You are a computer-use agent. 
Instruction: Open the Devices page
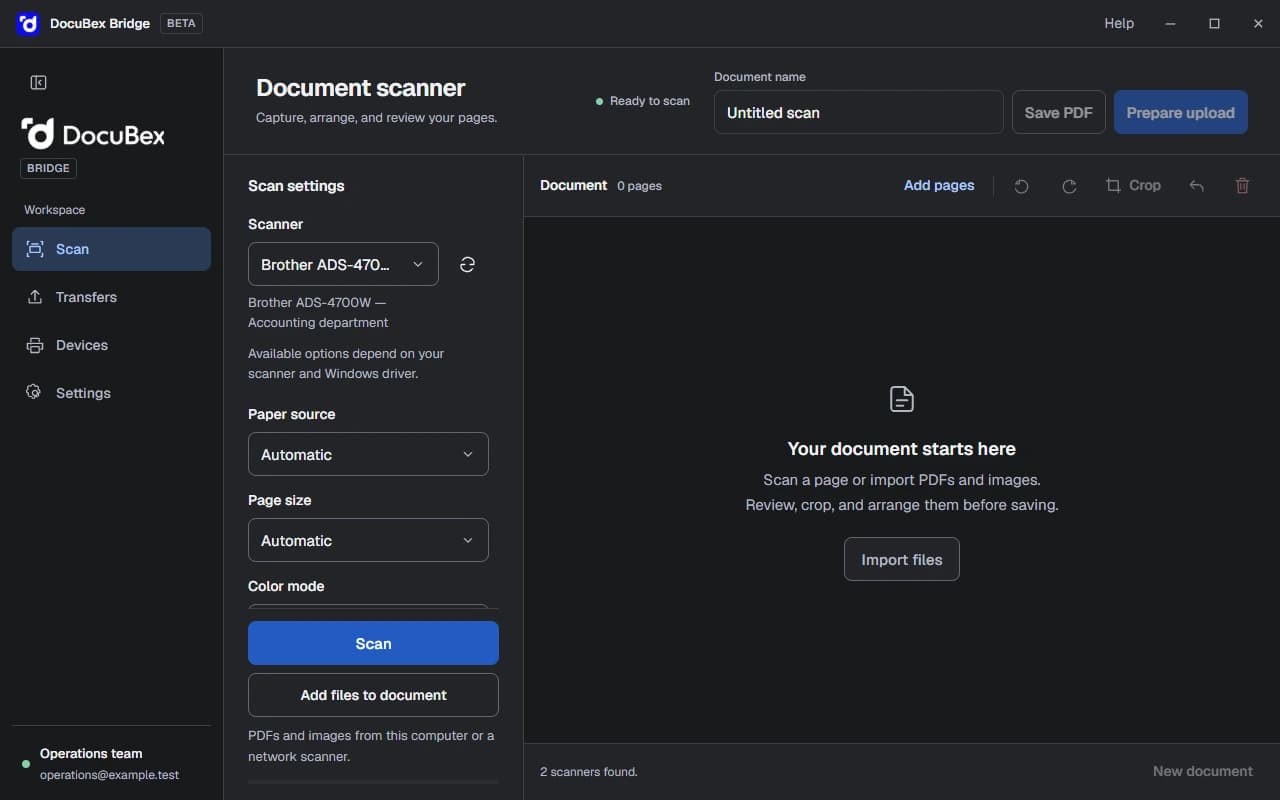tap(112, 345)
